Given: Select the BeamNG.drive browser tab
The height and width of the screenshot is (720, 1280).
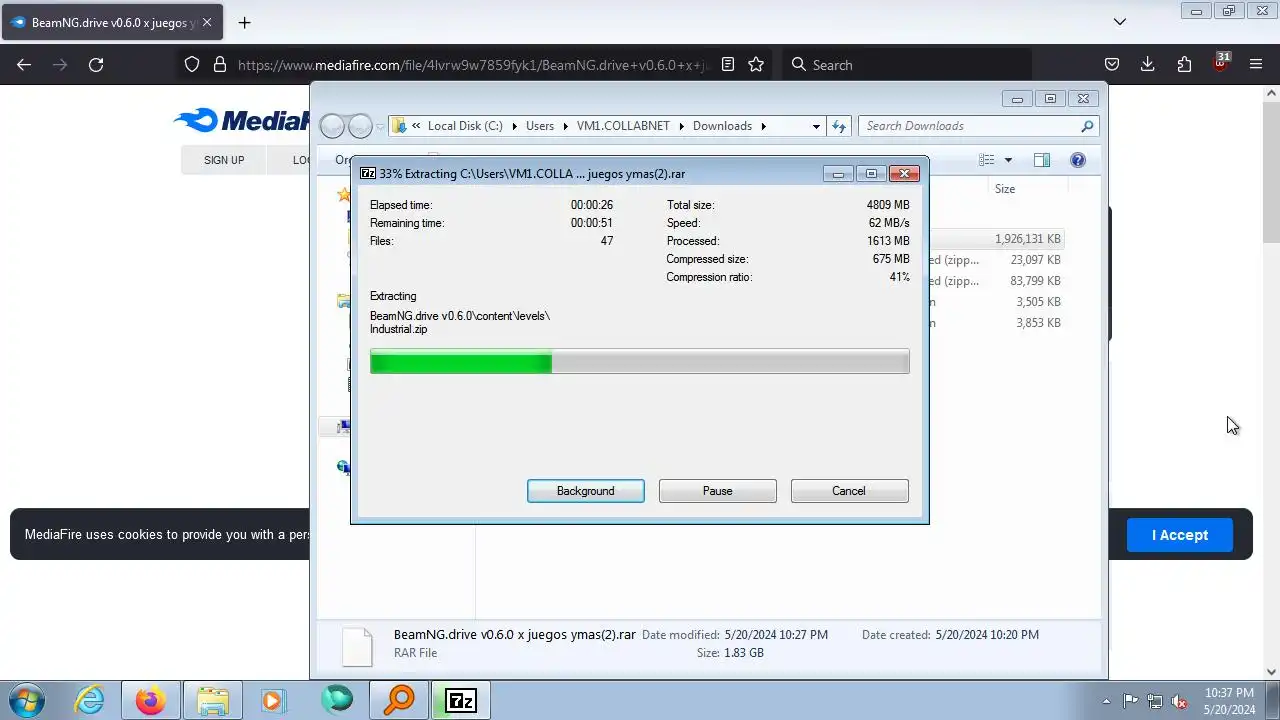Looking at the screenshot, I should click(x=111, y=22).
